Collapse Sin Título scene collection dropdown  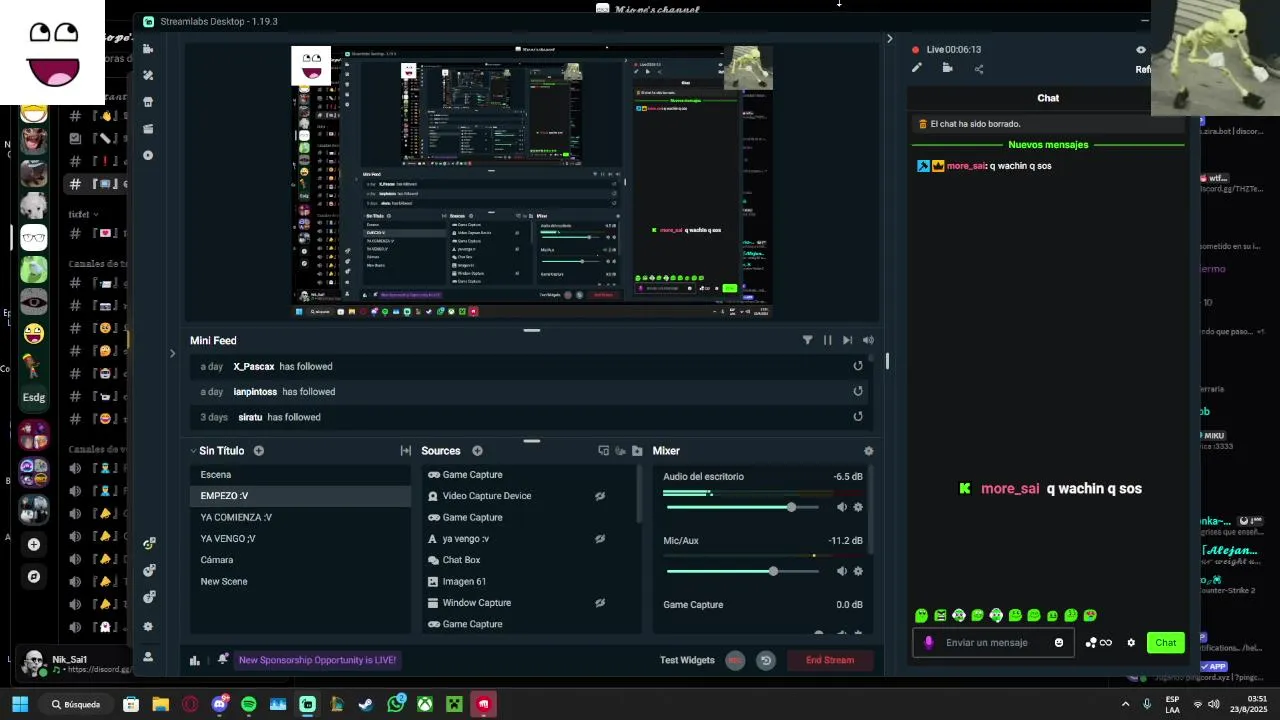(193, 451)
